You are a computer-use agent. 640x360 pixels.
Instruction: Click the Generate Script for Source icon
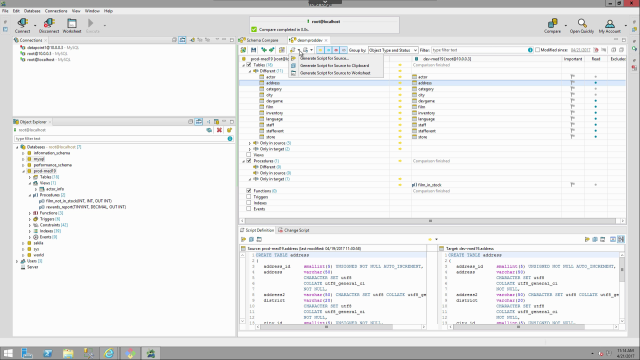tap(293, 50)
